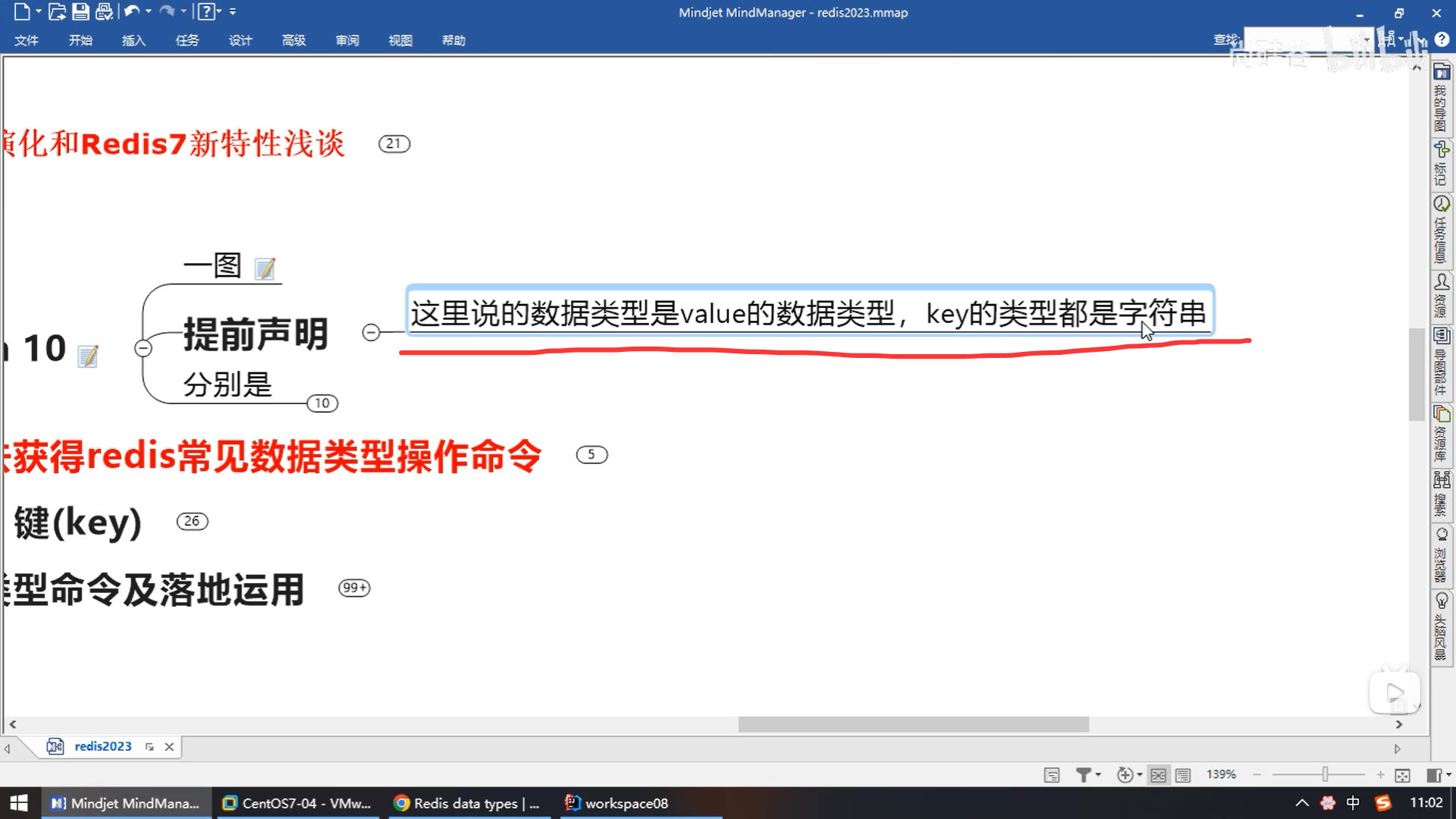Expand the 分别是 topic with 10 subtopics
Screen dimensions: 1456x819
[322, 403]
